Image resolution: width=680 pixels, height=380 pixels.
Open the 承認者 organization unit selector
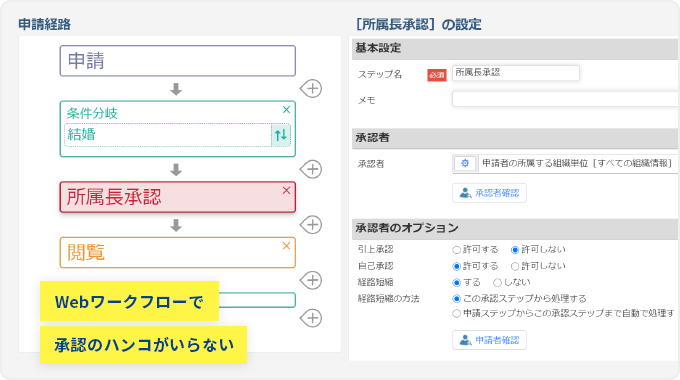(x=577, y=164)
